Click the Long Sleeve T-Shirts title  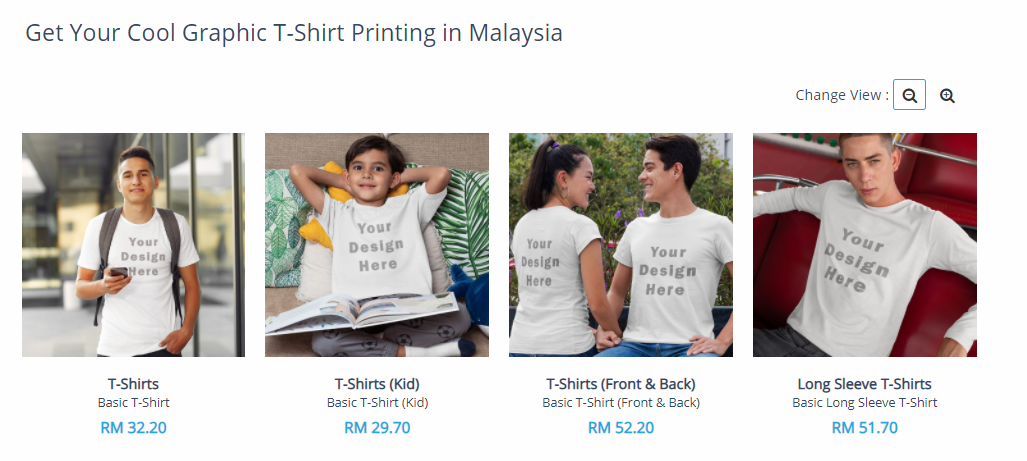(x=865, y=384)
